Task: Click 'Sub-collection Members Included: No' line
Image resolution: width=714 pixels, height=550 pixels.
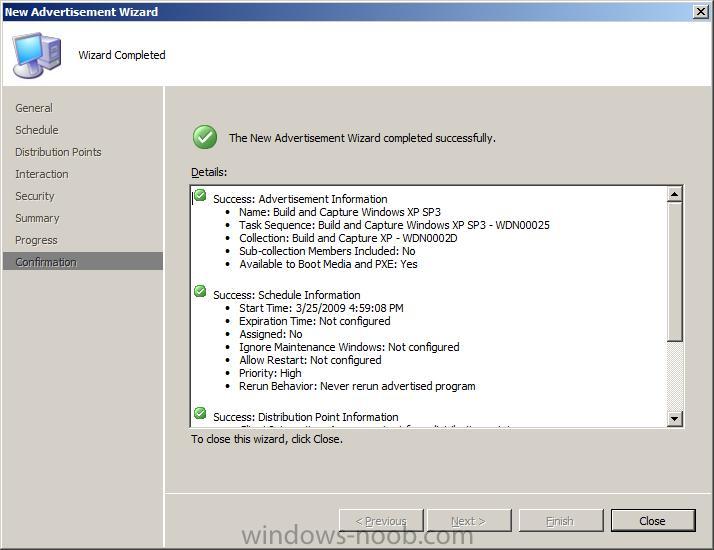Action: point(327,251)
